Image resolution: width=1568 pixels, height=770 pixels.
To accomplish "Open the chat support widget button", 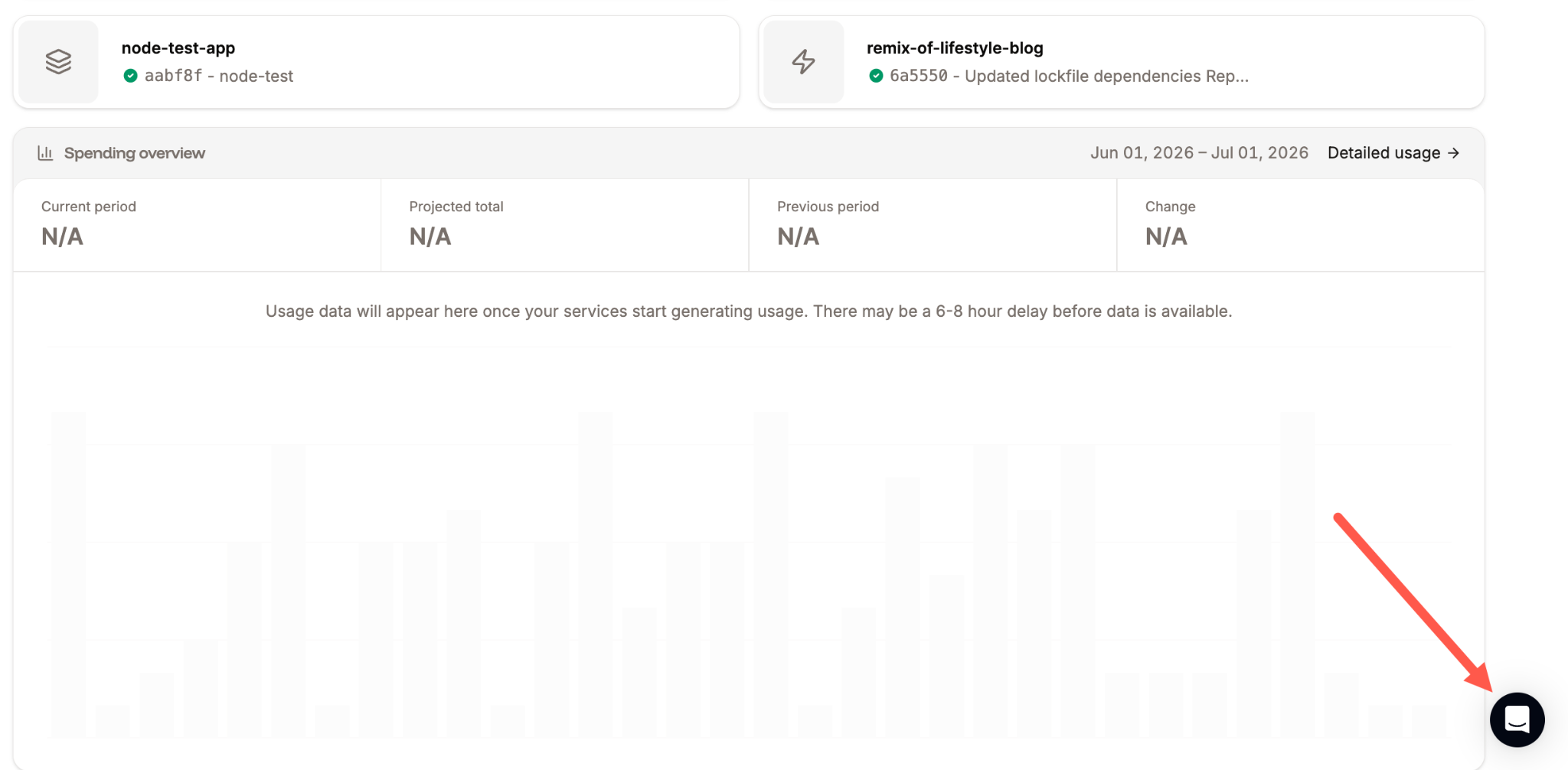I will tap(1517, 719).
